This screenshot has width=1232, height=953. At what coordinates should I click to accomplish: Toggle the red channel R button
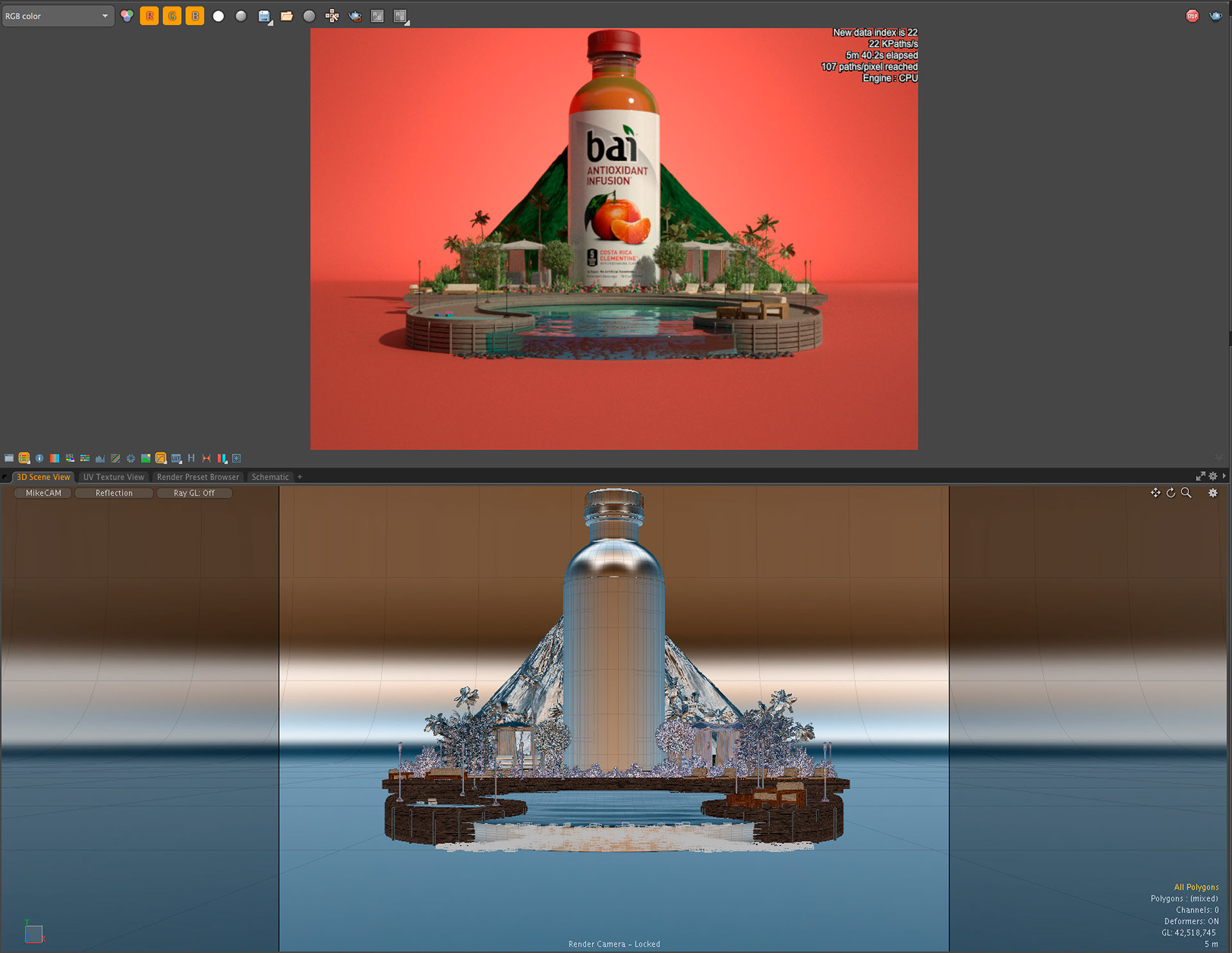(149, 16)
